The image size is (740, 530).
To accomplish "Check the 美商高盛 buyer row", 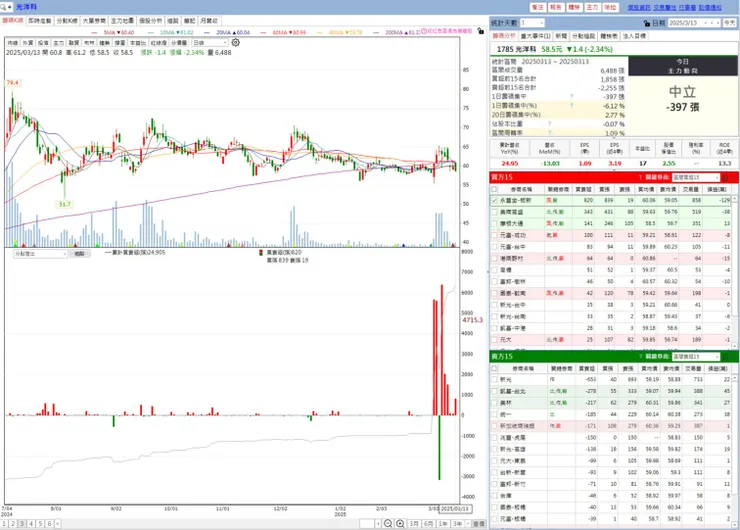I will click(x=494, y=212).
